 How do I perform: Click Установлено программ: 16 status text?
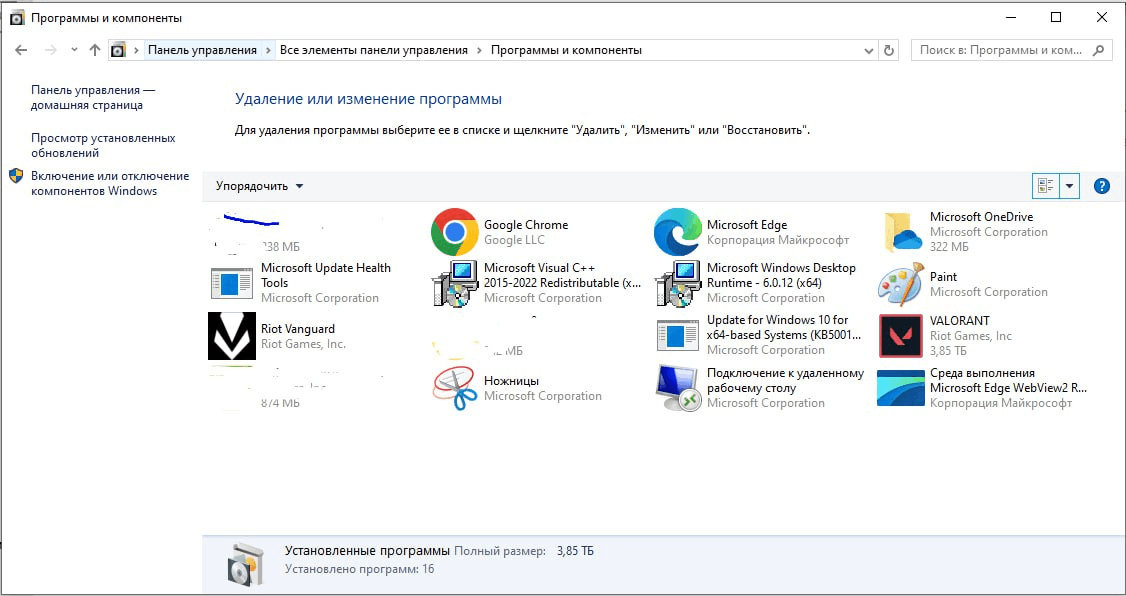[x=359, y=569]
